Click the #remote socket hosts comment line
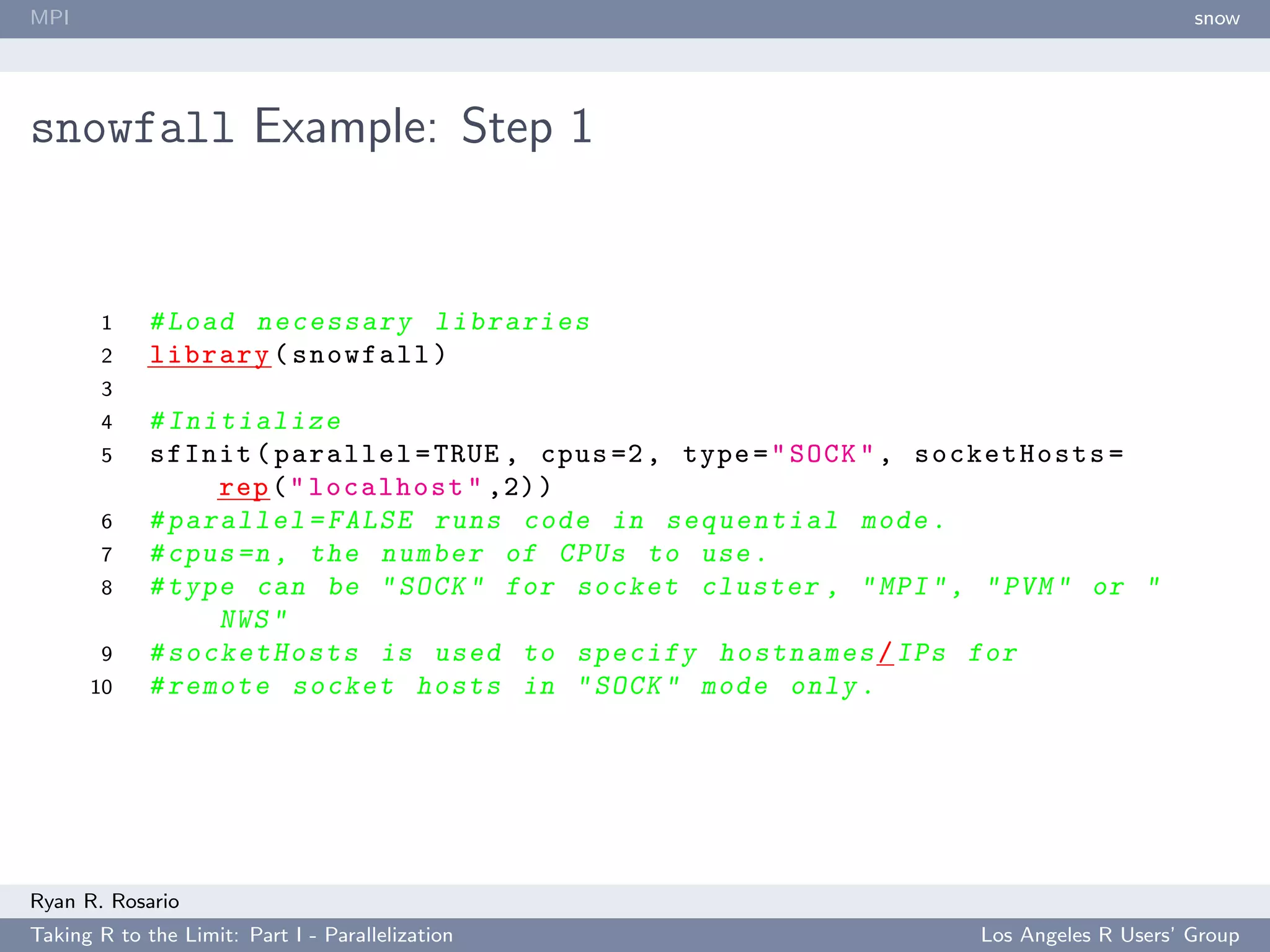 coord(512,687)
